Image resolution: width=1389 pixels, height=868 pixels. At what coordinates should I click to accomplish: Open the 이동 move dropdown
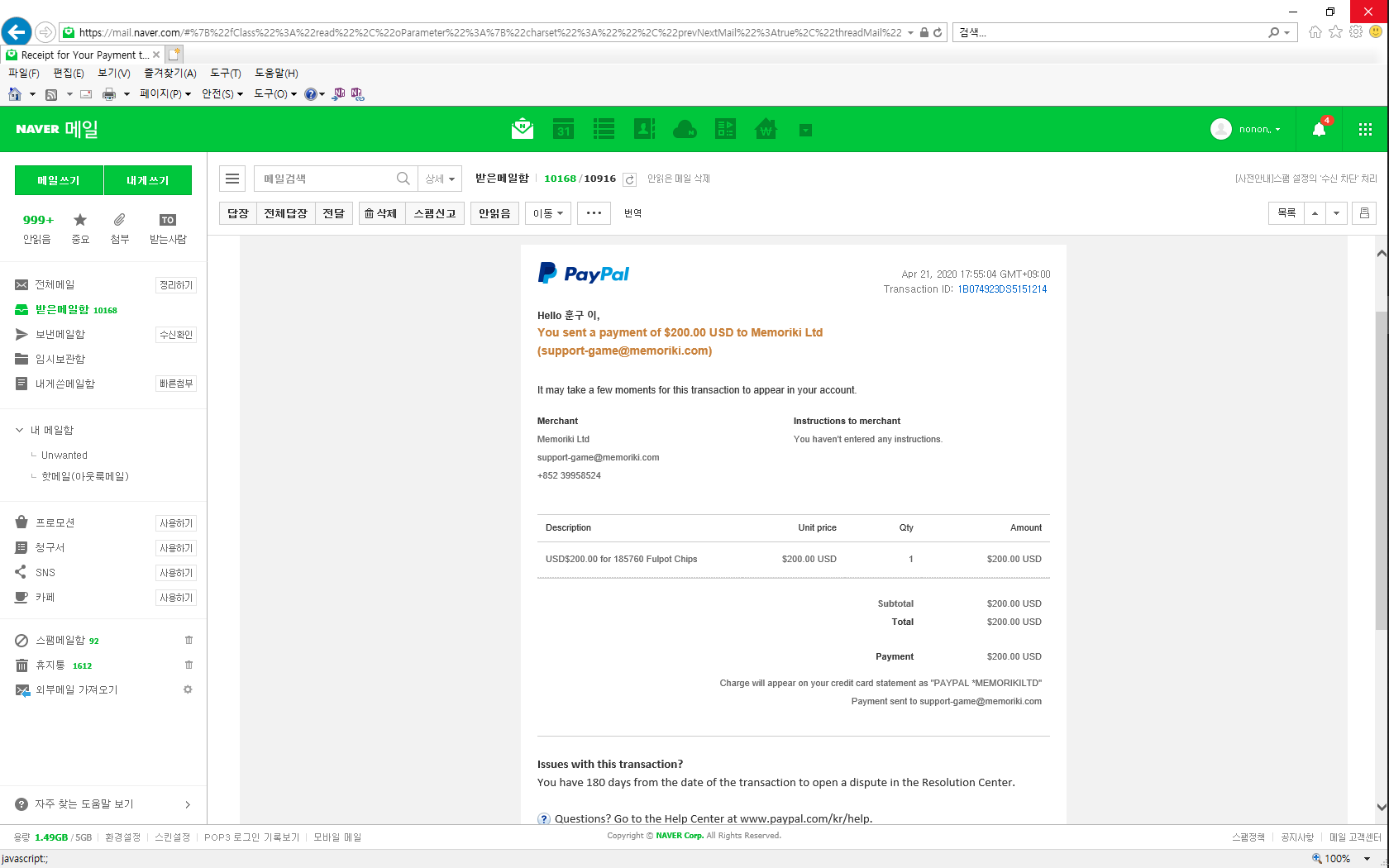pos(548,213)
